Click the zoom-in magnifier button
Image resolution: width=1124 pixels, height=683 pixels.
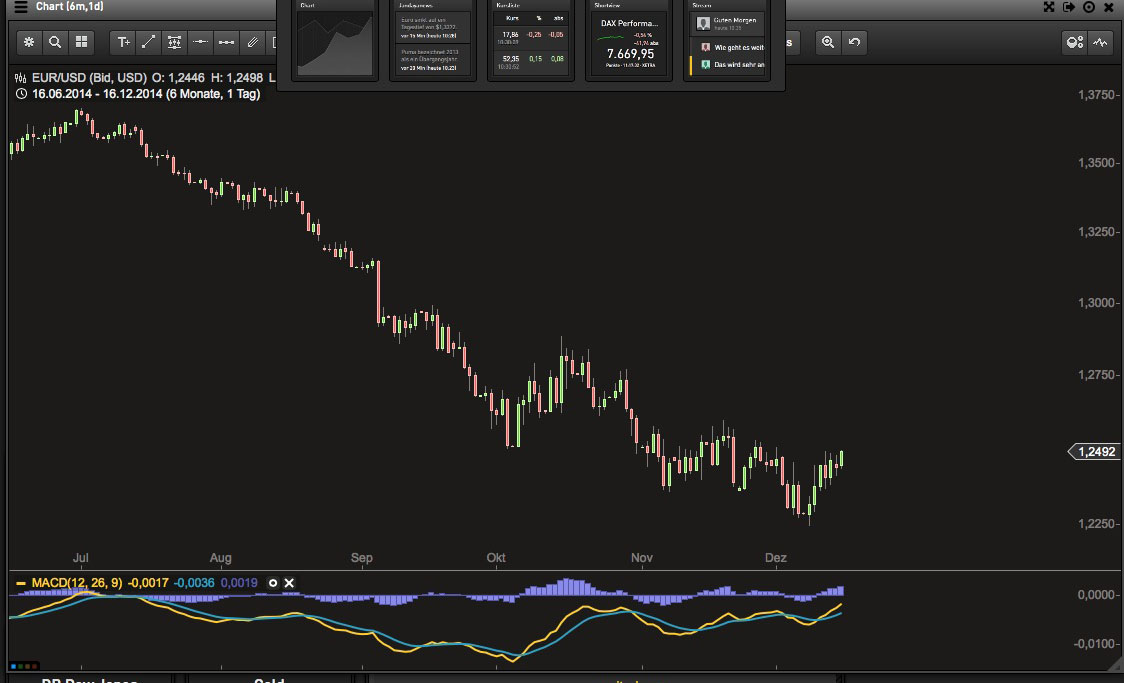tap(828, 42)
